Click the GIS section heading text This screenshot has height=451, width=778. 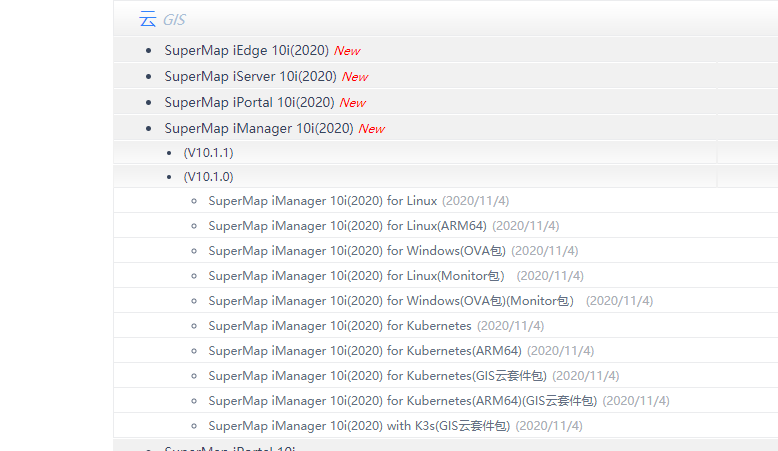[174, 20]
